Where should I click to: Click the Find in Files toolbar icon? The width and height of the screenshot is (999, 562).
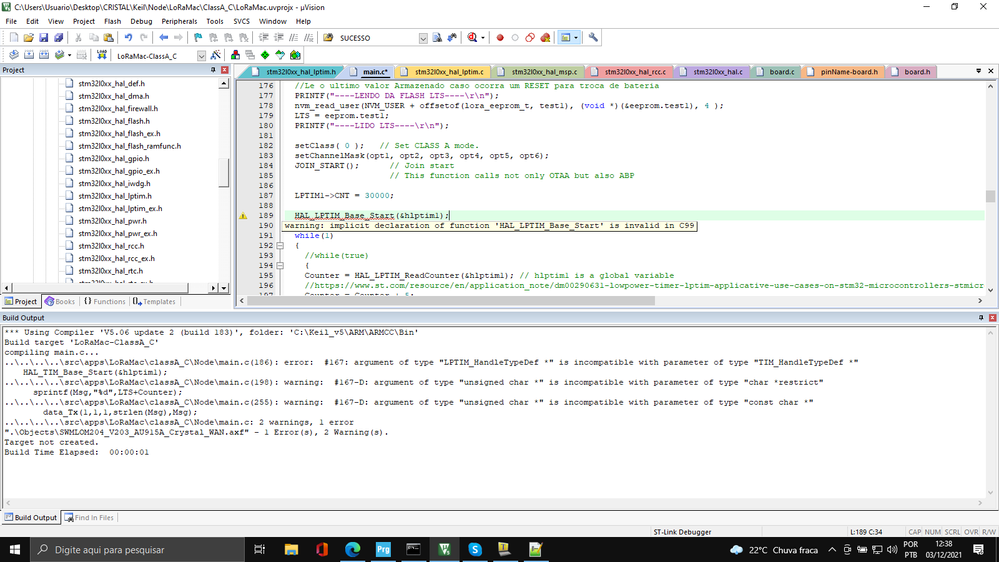point(328,38)
